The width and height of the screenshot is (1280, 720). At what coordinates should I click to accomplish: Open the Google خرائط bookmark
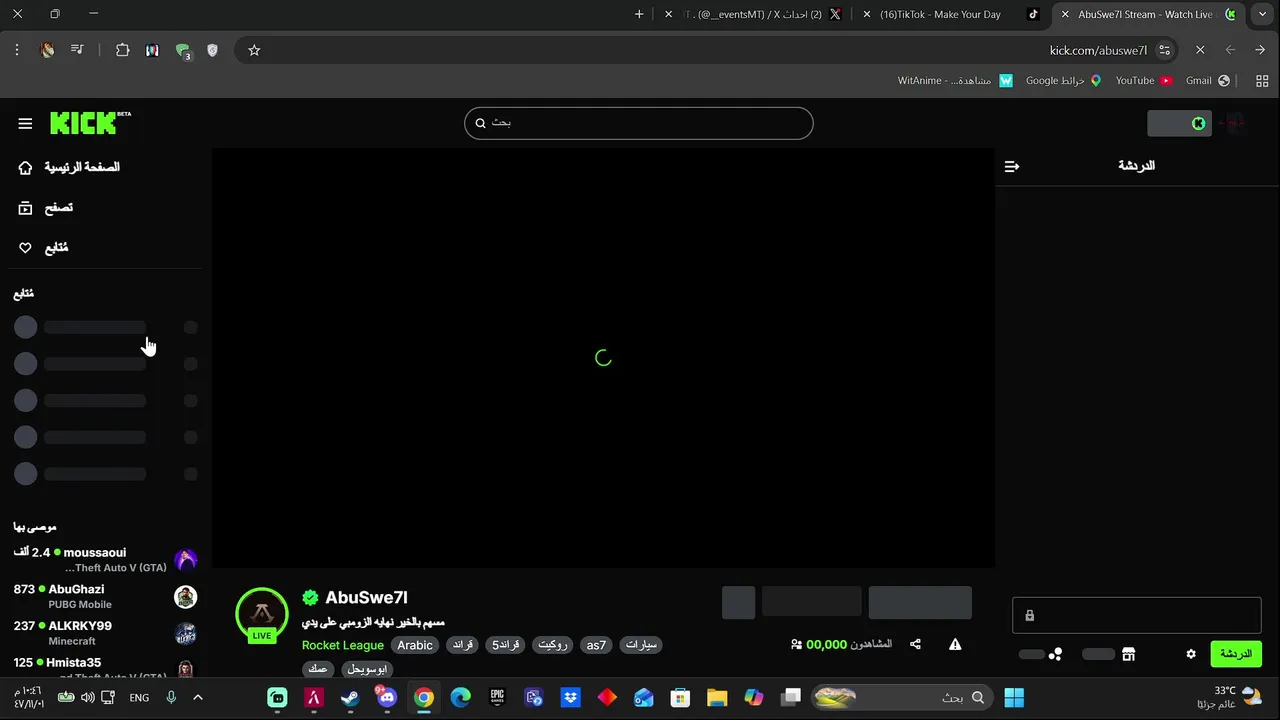point(1063,80)
